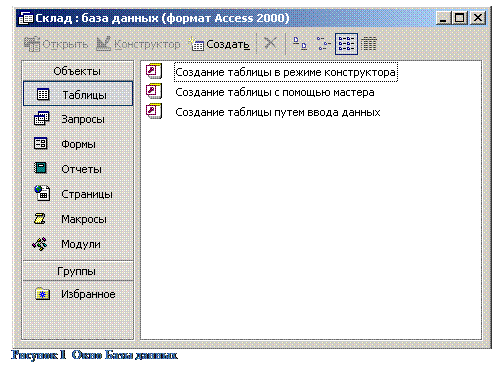Click the wizard icon beside 'с помощью мастера'
Viewport: 503px width, 379px height.
[x=154, y=91]
